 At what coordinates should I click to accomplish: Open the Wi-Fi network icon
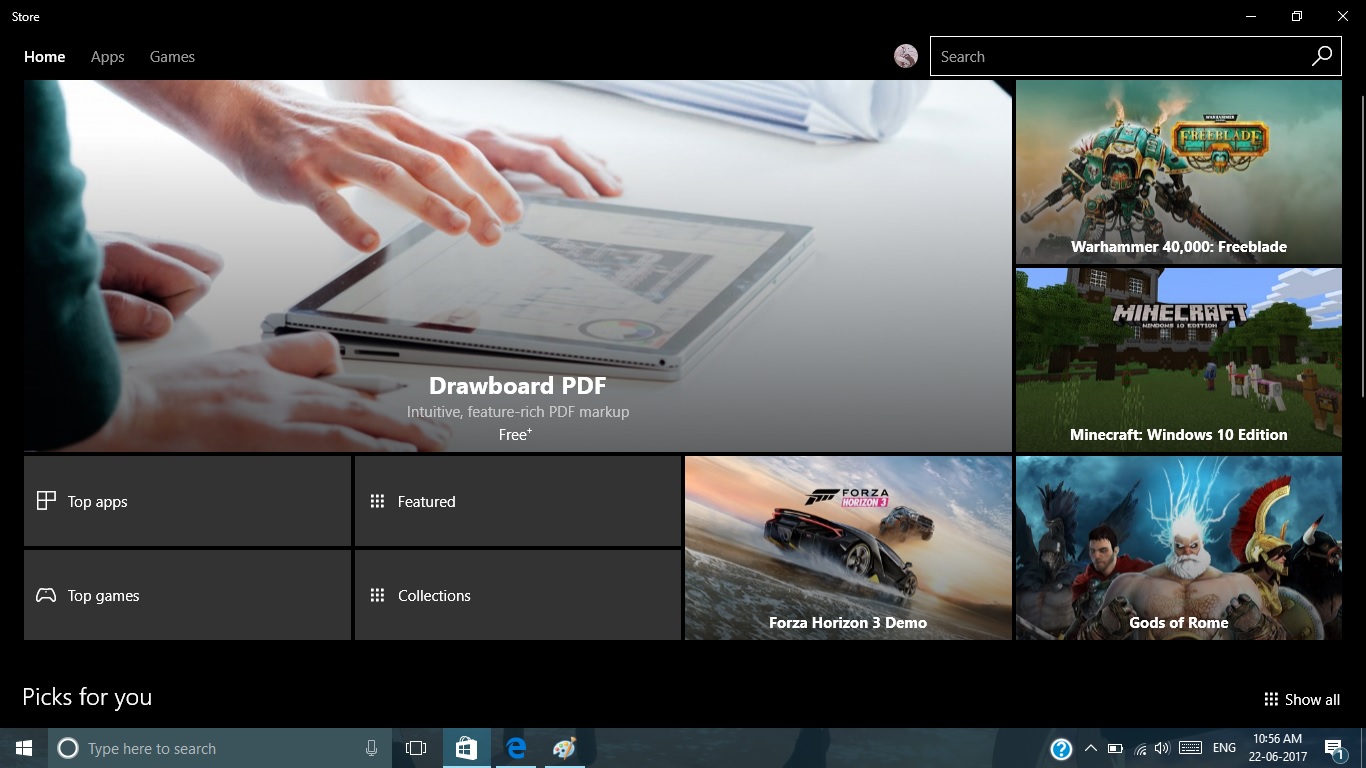pyautogui.click(x=1140, y=748)
